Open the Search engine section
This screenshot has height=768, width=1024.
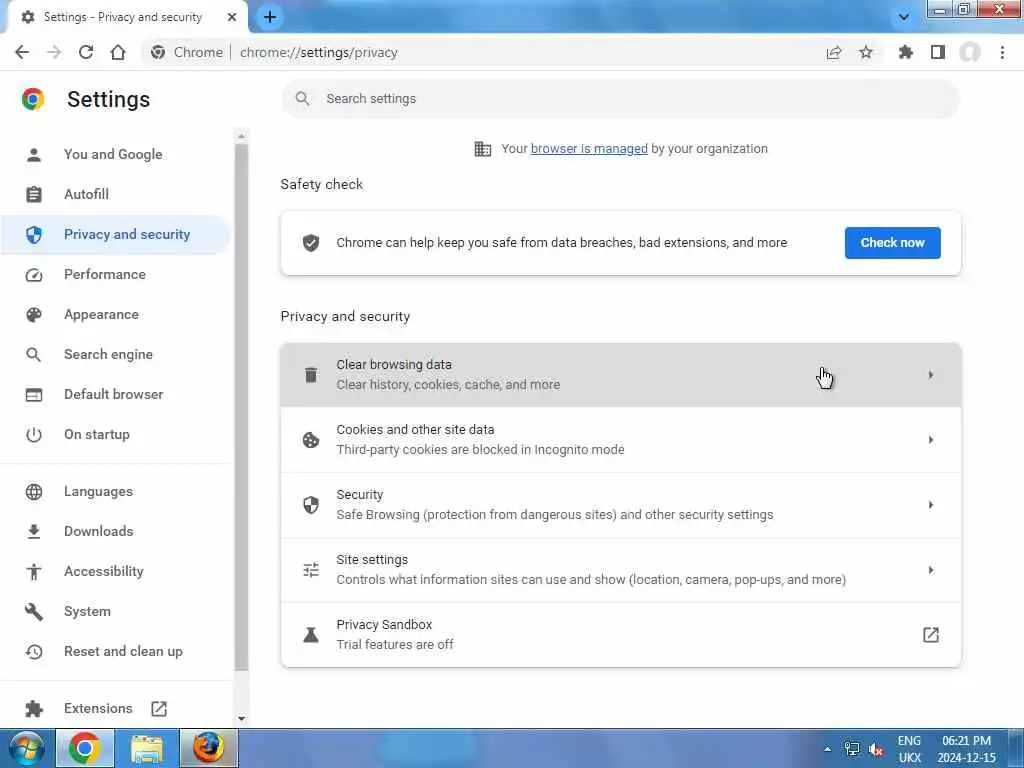(108, 354)
